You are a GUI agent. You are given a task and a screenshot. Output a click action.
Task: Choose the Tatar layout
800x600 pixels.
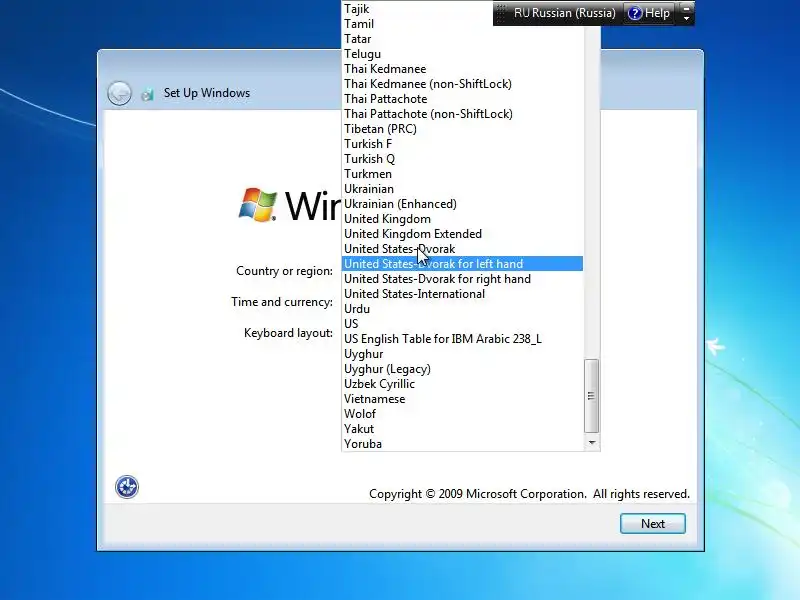(x=462, y=39)
